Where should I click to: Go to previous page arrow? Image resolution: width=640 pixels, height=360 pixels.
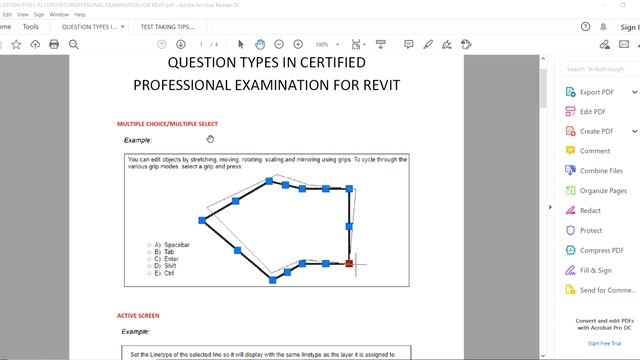[162, 44]
